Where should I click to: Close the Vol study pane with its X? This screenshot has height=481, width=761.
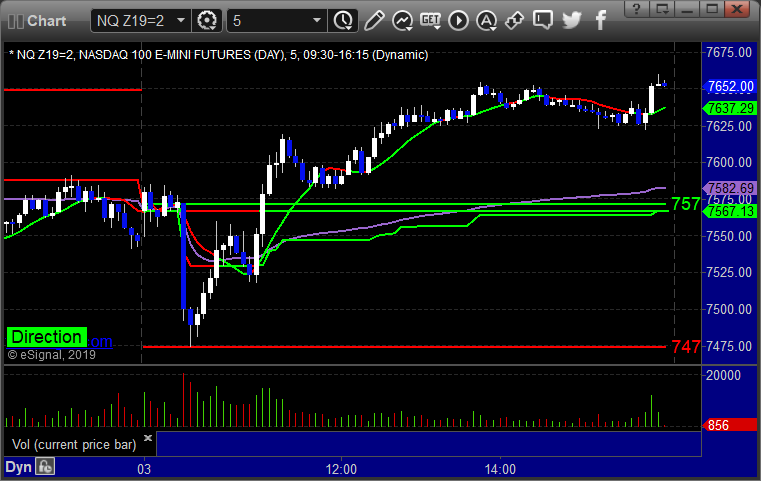pyautogui.click(x=148, y=438)
